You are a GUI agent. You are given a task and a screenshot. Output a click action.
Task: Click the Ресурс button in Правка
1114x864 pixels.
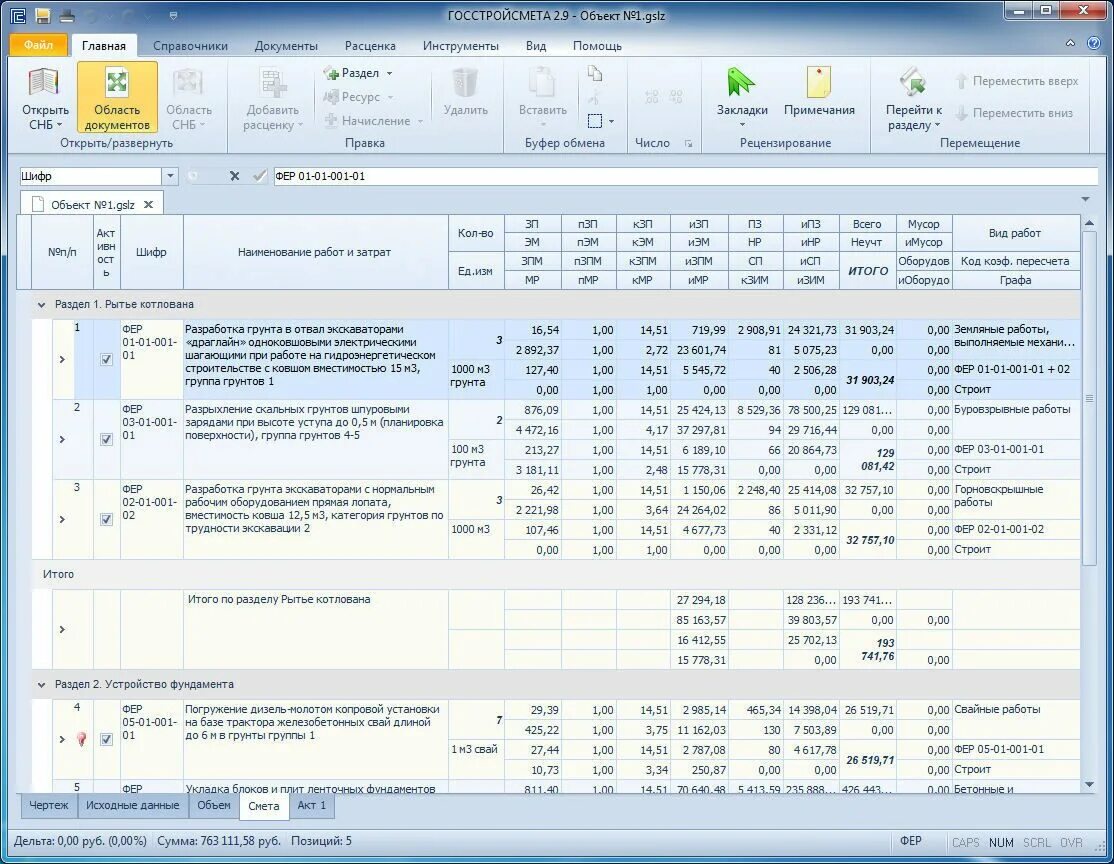click(359, 97)
